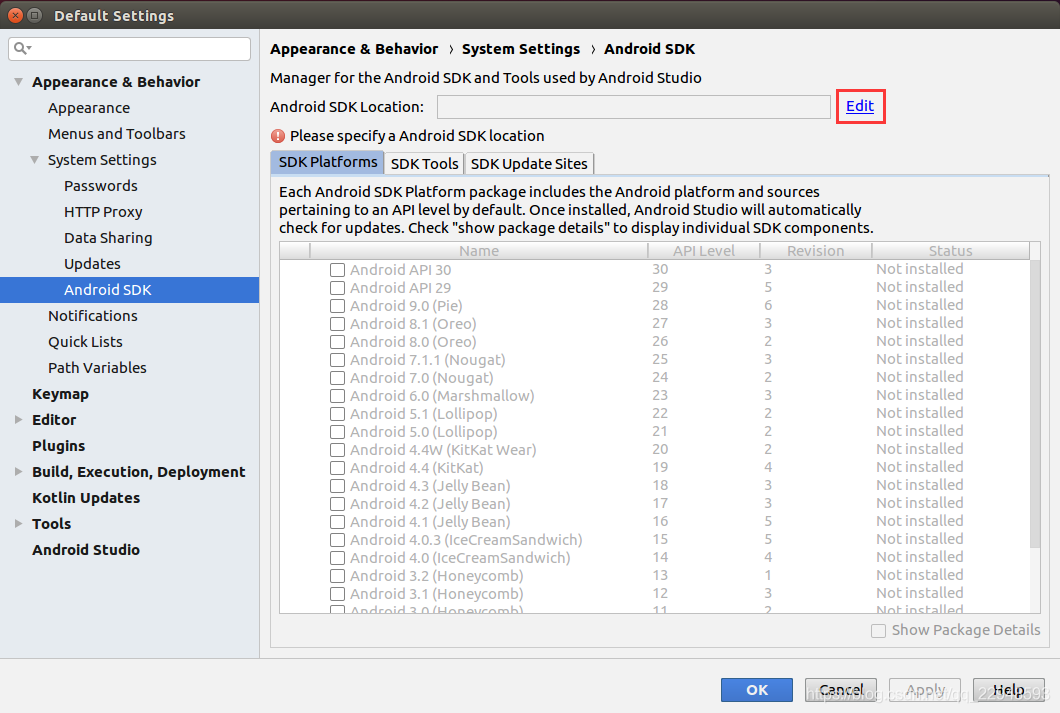1060x713 pixels.
Task: Open Plugins settings
Action: point(58,446)
